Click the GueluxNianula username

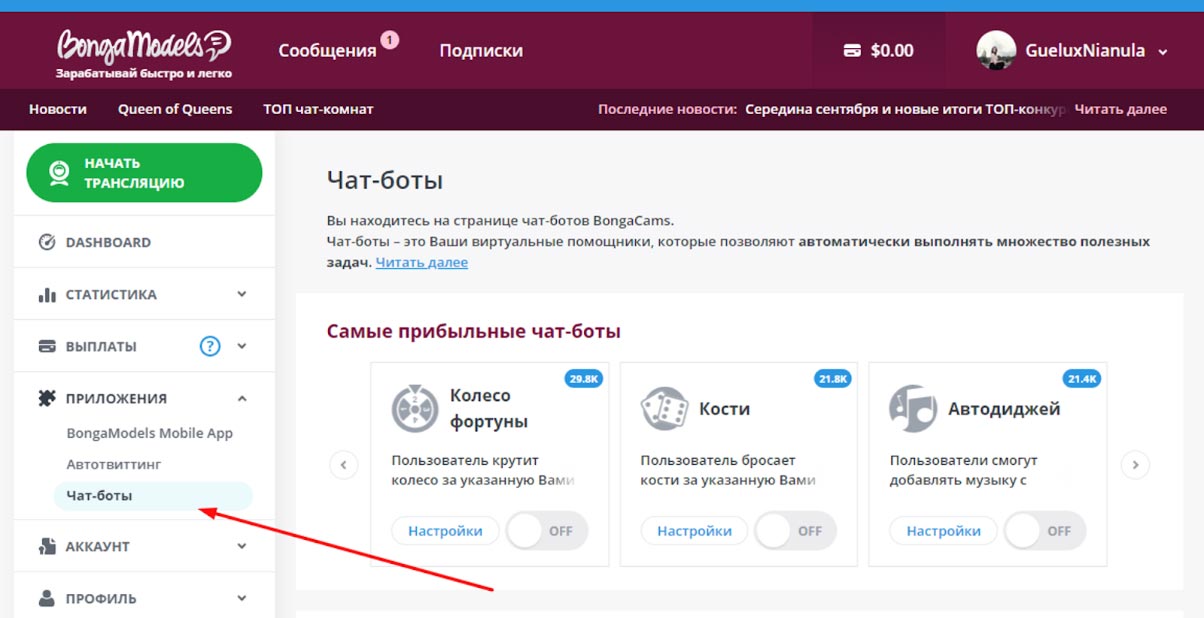1085,50
